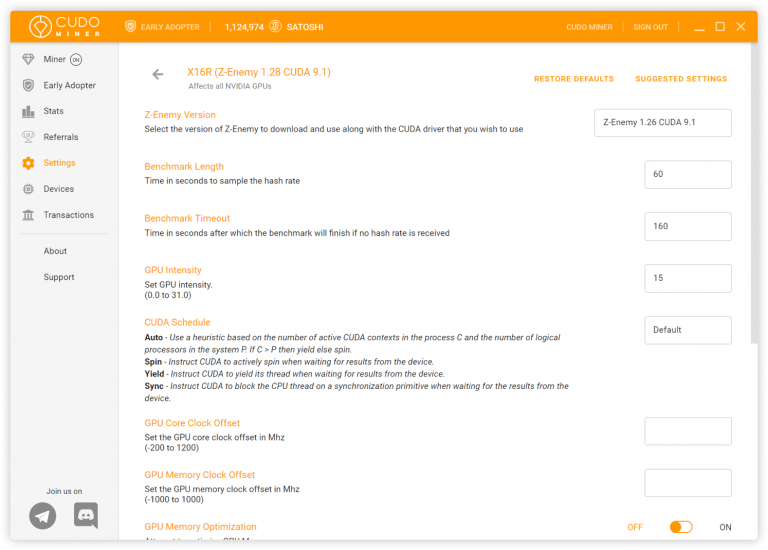768x550 pixels.
Task: Click the Early Adopter shield sidebar icon
Action: tap(28, 85)
